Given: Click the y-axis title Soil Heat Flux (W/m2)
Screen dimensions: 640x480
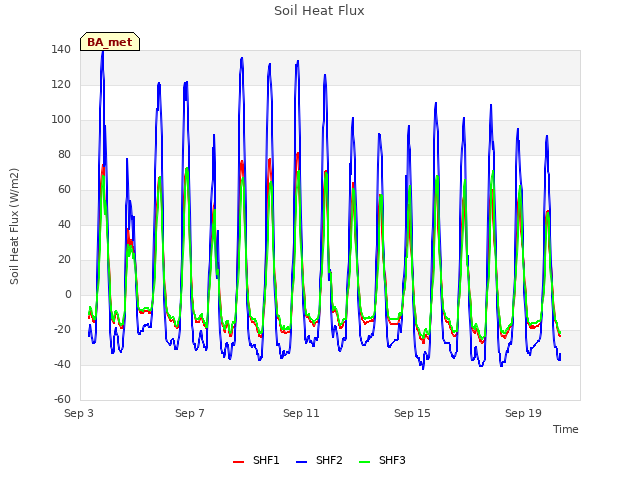Looking at the screenshot, I should (14, 226).
